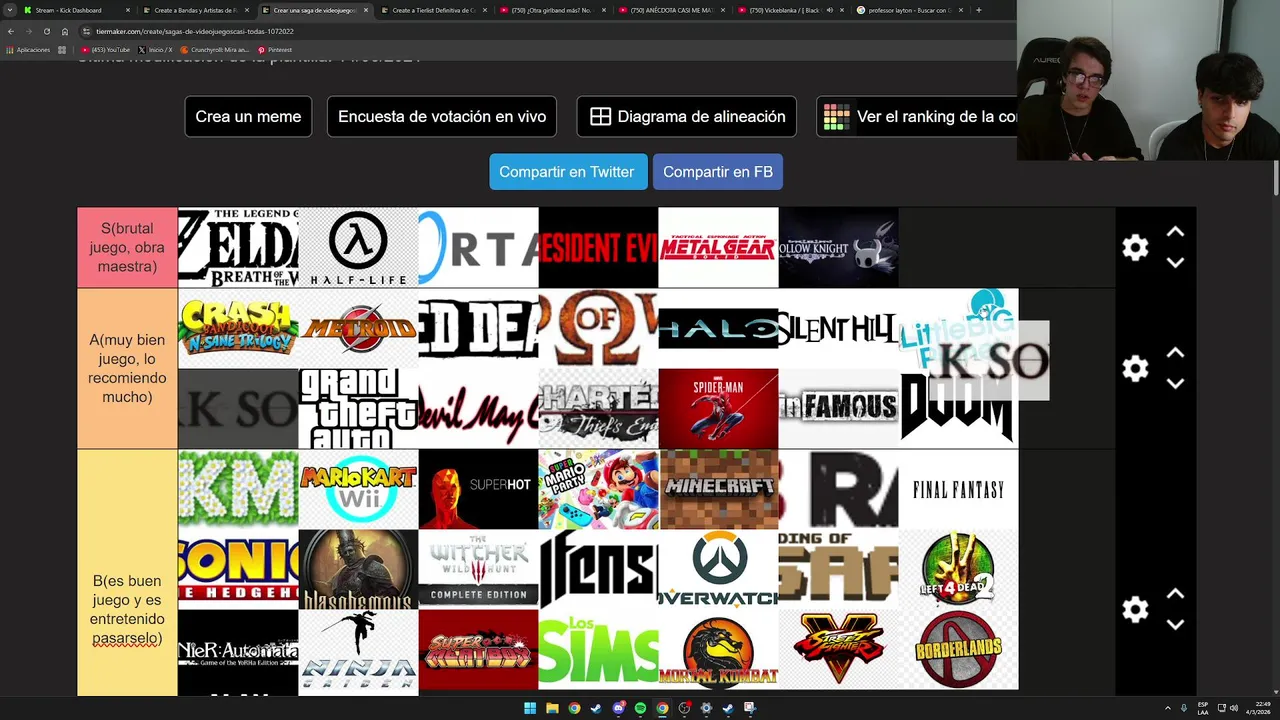This screenshot has width=1280, height=720.
Task: Reload the tiermaker page
Action: point(46,31)
